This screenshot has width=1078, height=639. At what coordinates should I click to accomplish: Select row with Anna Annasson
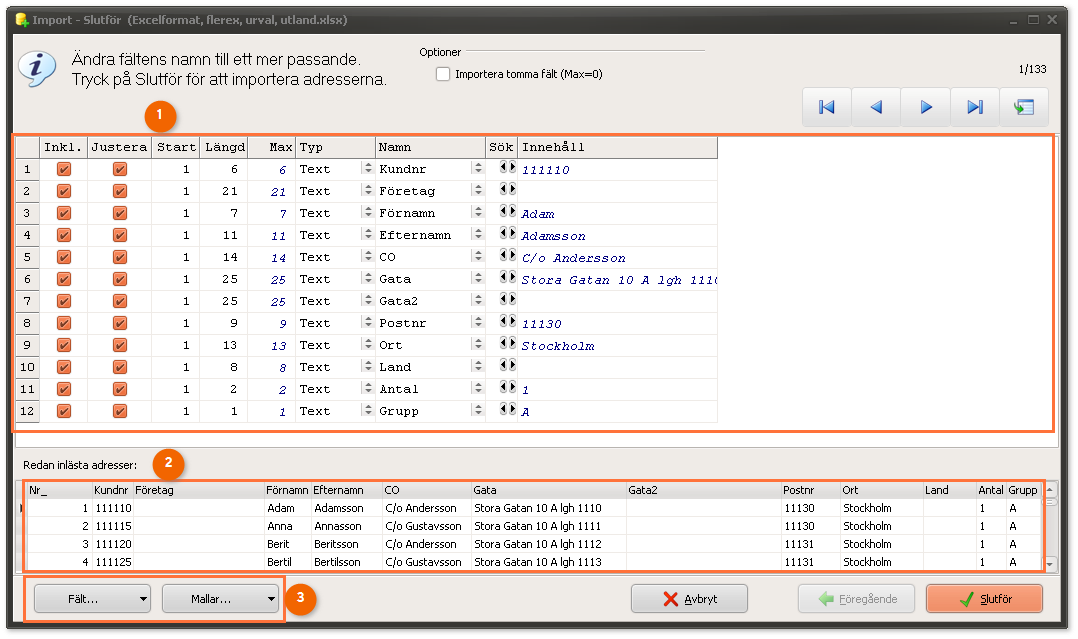tap(534, 526)
